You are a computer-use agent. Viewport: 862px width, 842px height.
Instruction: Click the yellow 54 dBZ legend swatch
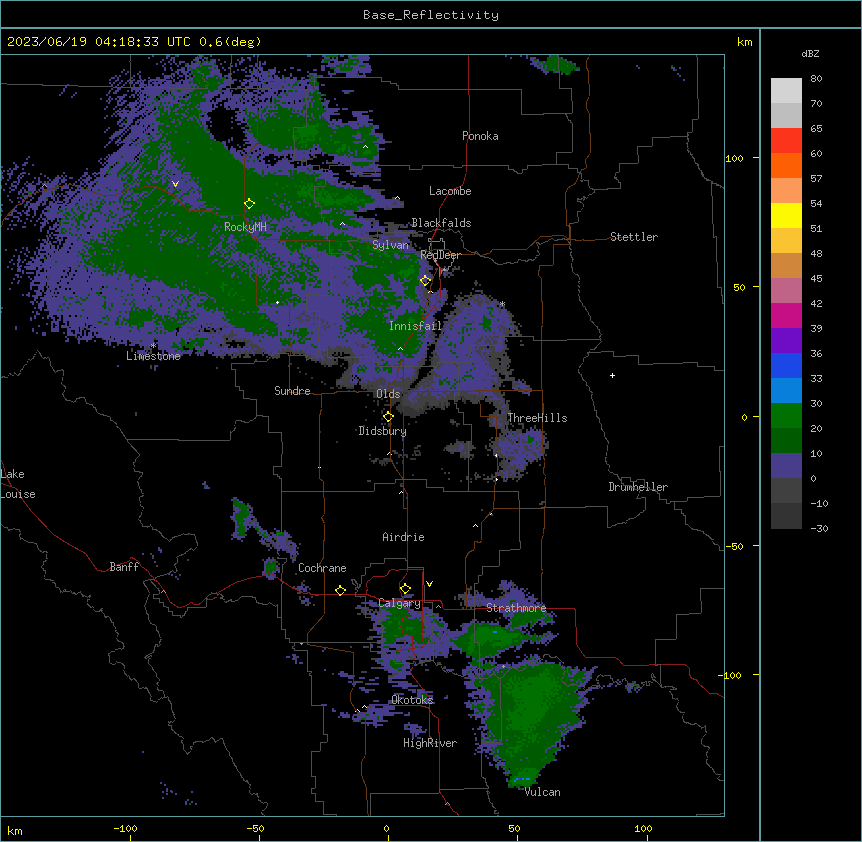tap(786, 215)
